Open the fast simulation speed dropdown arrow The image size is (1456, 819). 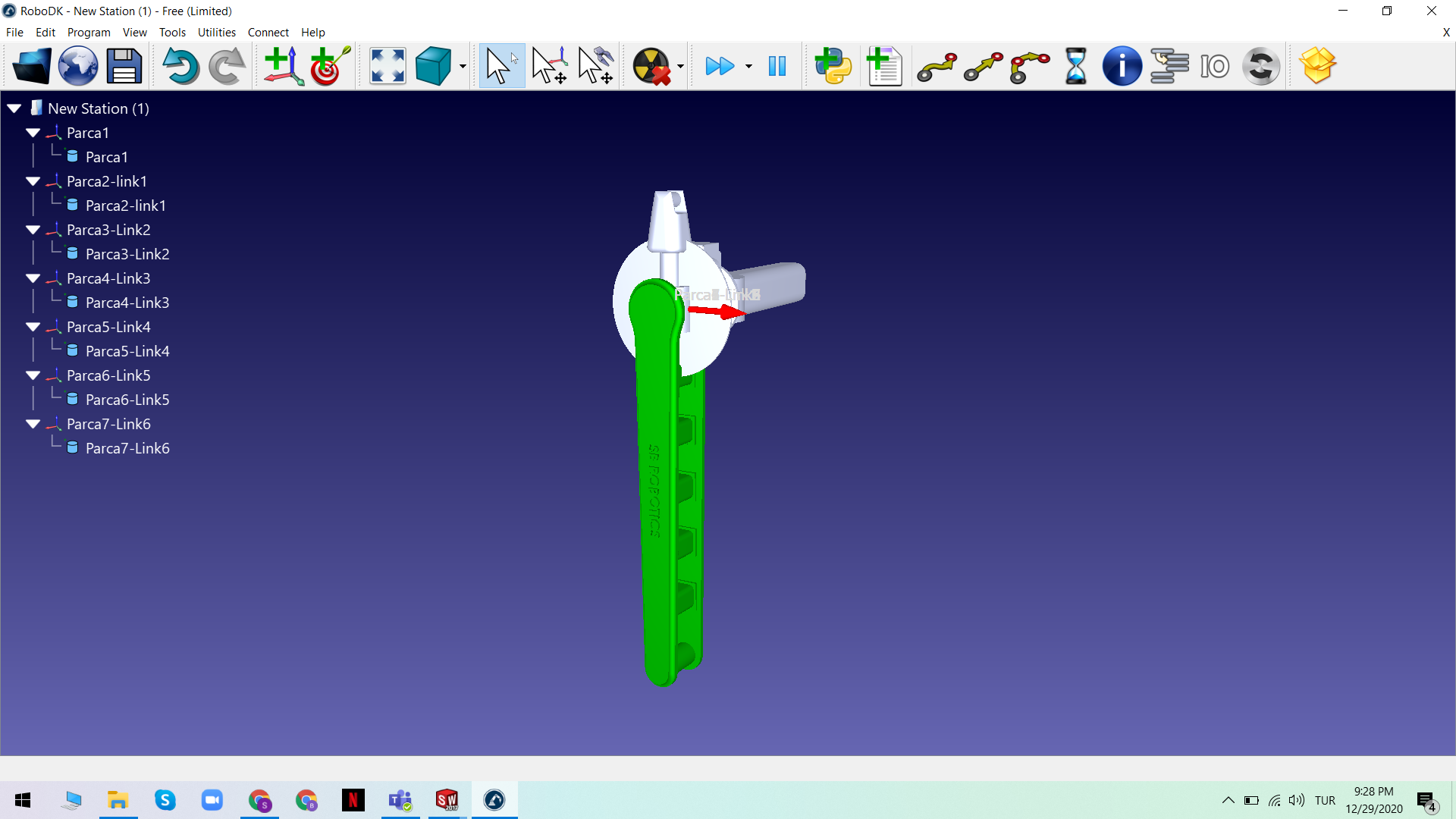pos(748,66)
